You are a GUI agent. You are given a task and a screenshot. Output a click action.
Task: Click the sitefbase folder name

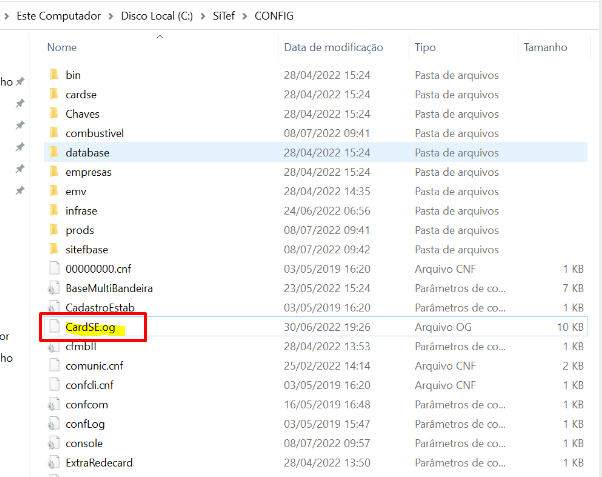[89, 249]
